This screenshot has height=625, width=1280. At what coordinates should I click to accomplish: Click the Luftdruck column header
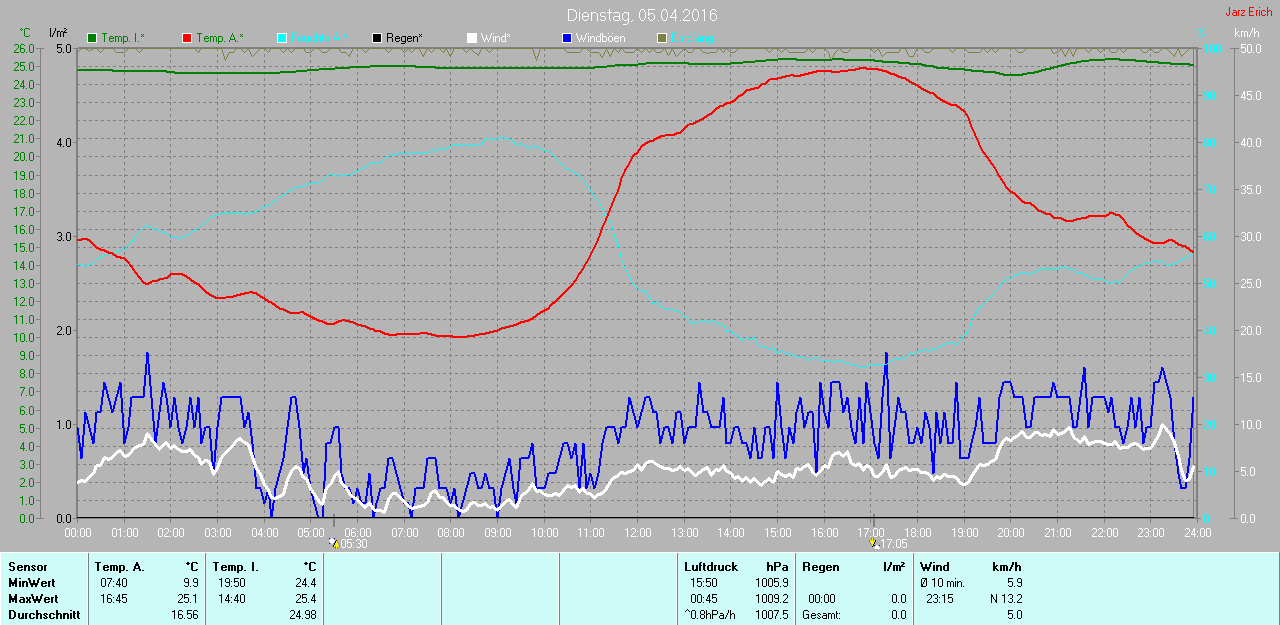tap(710, 567)
